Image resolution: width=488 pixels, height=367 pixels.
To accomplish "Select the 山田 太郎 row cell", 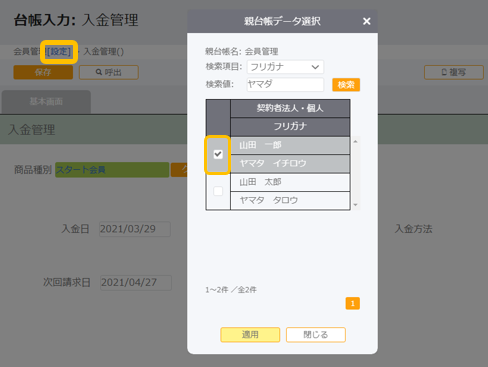I will 290,182.
